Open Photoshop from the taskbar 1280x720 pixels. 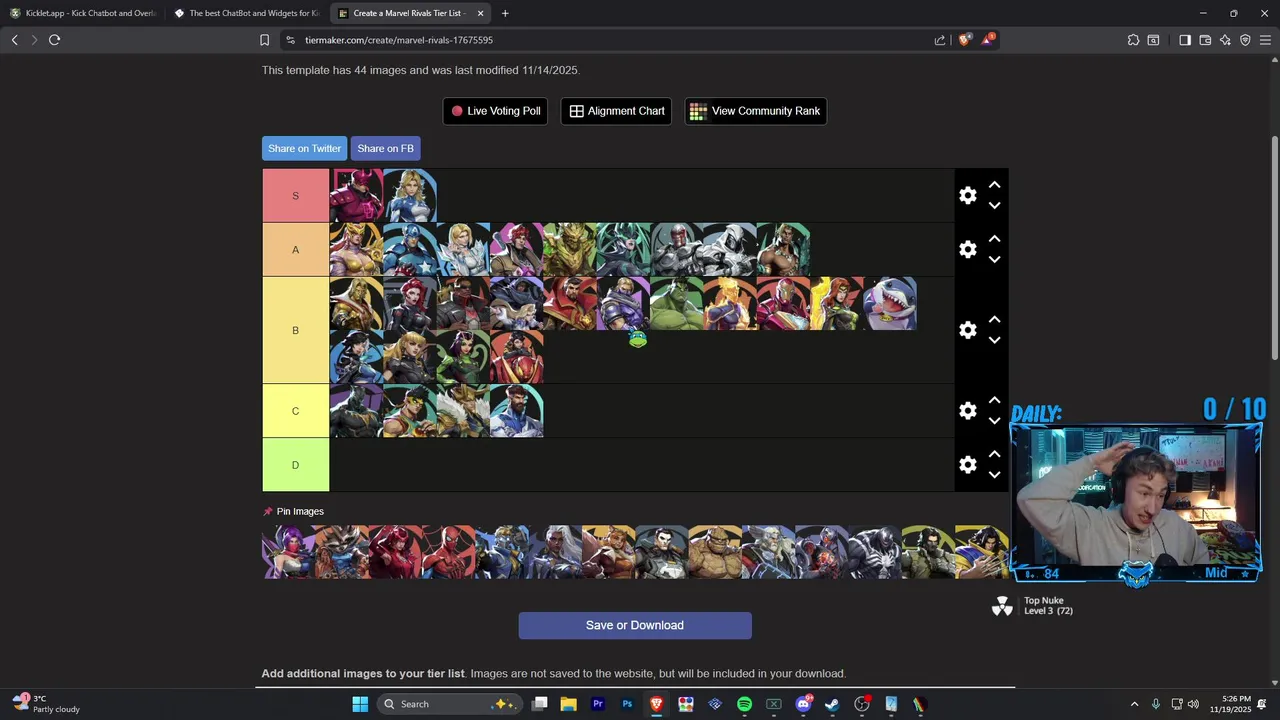click(x=627, y=704)
